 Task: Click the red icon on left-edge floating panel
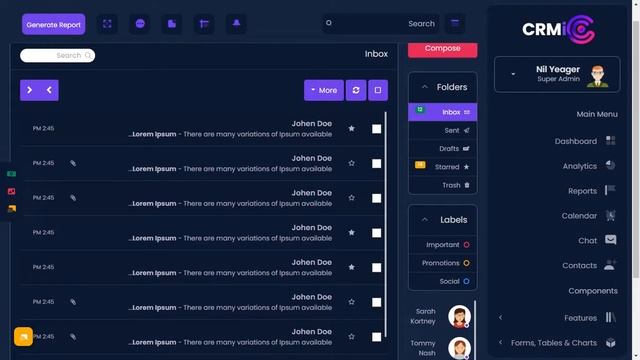pos(11,191)
